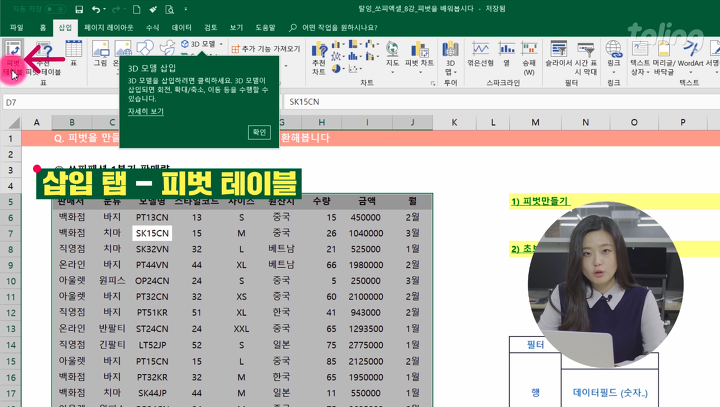
Task: Expand the arrow next to 3D 모델
Action: (x=221, y=44)
